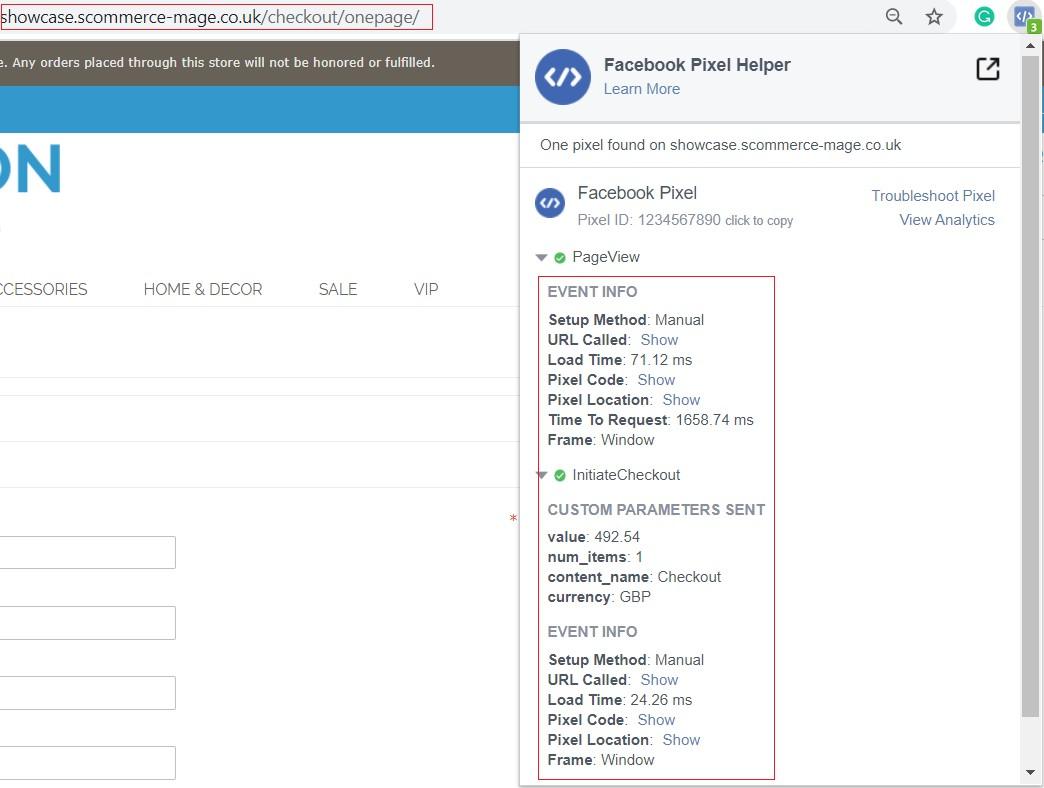The width and height of the screenshot is (1044, 788).
Task: Open View Analytics link
Action: 946,220
